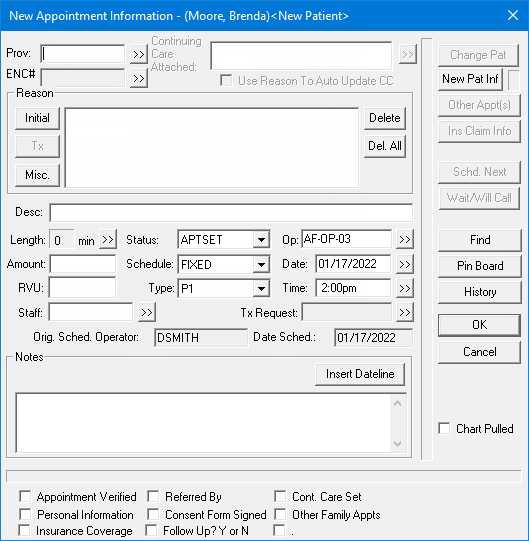529x541 pixels.
Task: Expand the Schedule dropdown showing FIXED
Action: (261, 265)
